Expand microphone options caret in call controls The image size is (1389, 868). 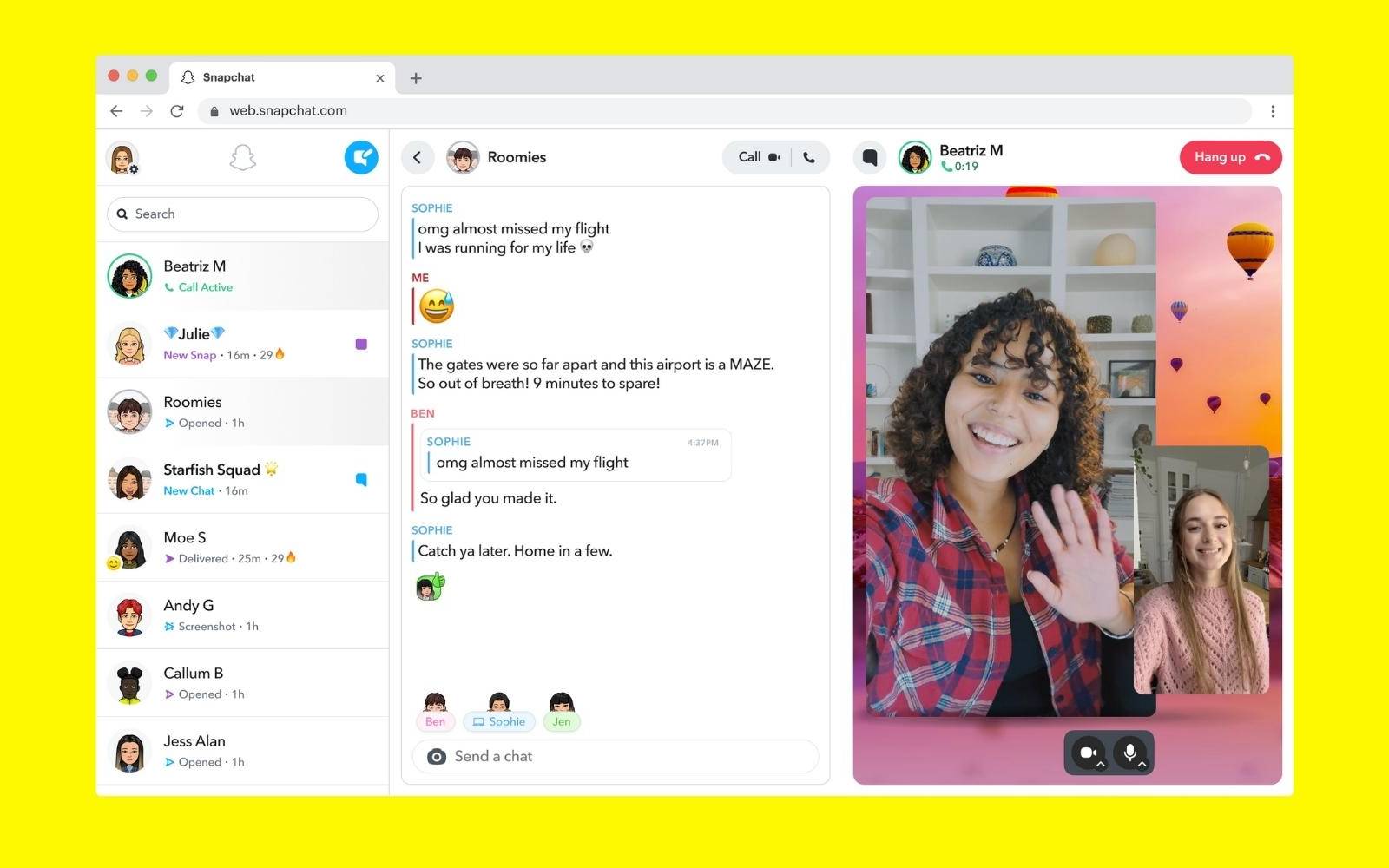pos(1142,765)
